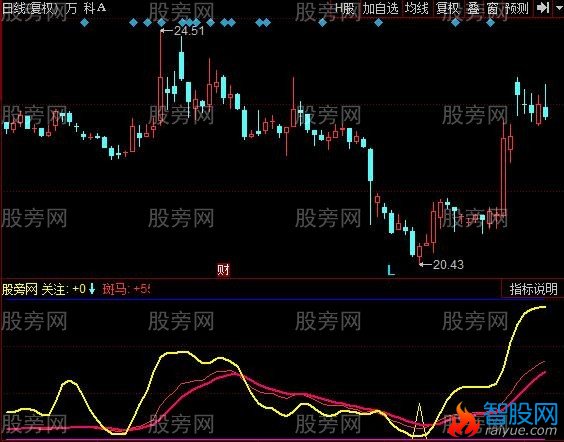Click the blue diamond below 加自选 button
The image size is (564, 442).
(378, 23)
